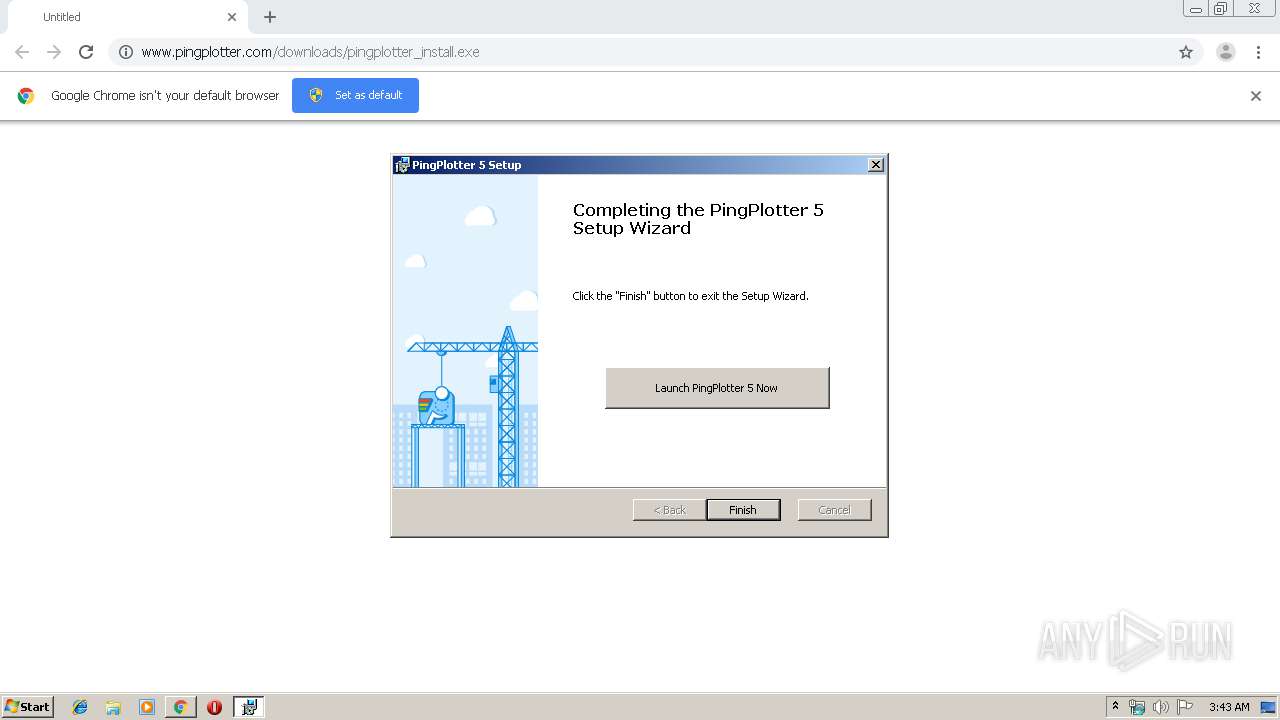Viewport: 1280px width, 720px height.
Task: Close the PingPlotter 5 Setup dialog
Action: [x=876, y=165]
